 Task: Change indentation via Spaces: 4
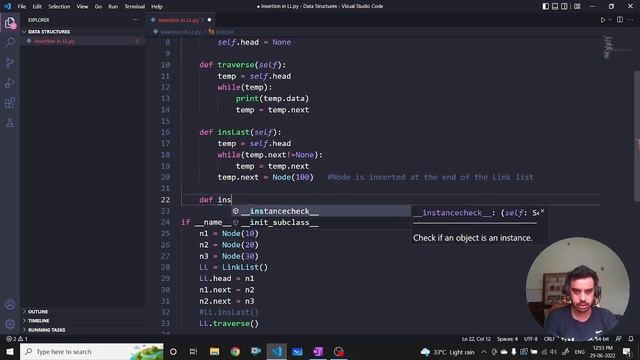tap(507, 339)
